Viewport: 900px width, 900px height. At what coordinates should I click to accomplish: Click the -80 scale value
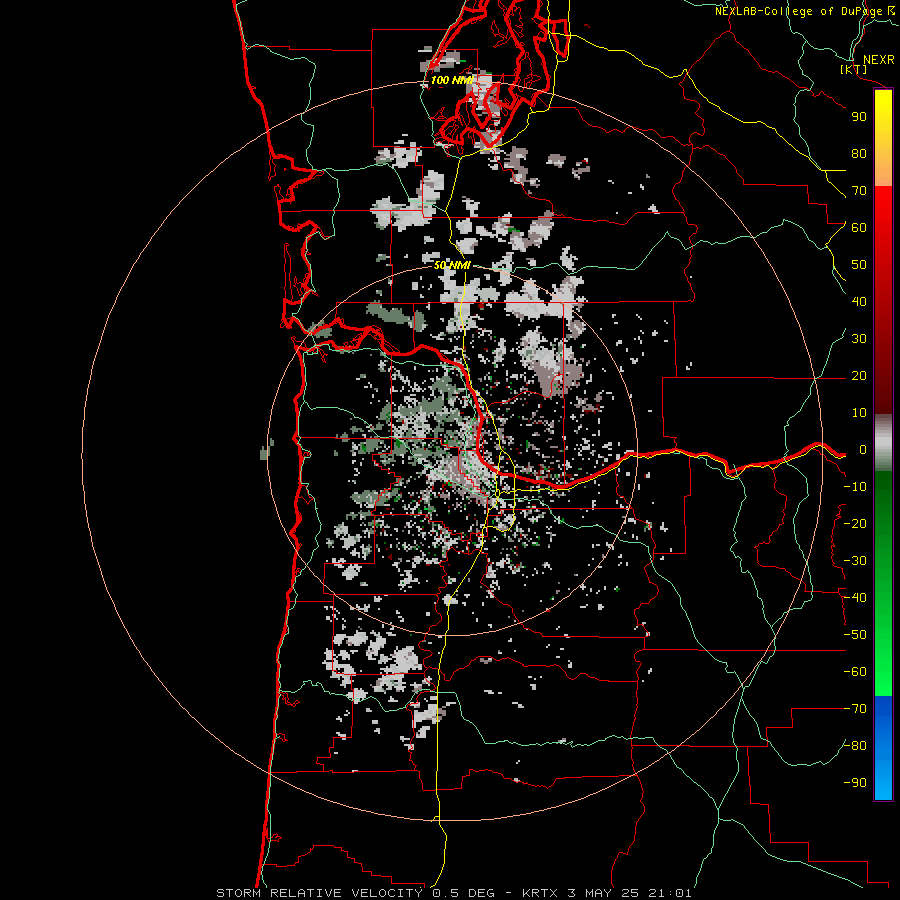[855, 746]
